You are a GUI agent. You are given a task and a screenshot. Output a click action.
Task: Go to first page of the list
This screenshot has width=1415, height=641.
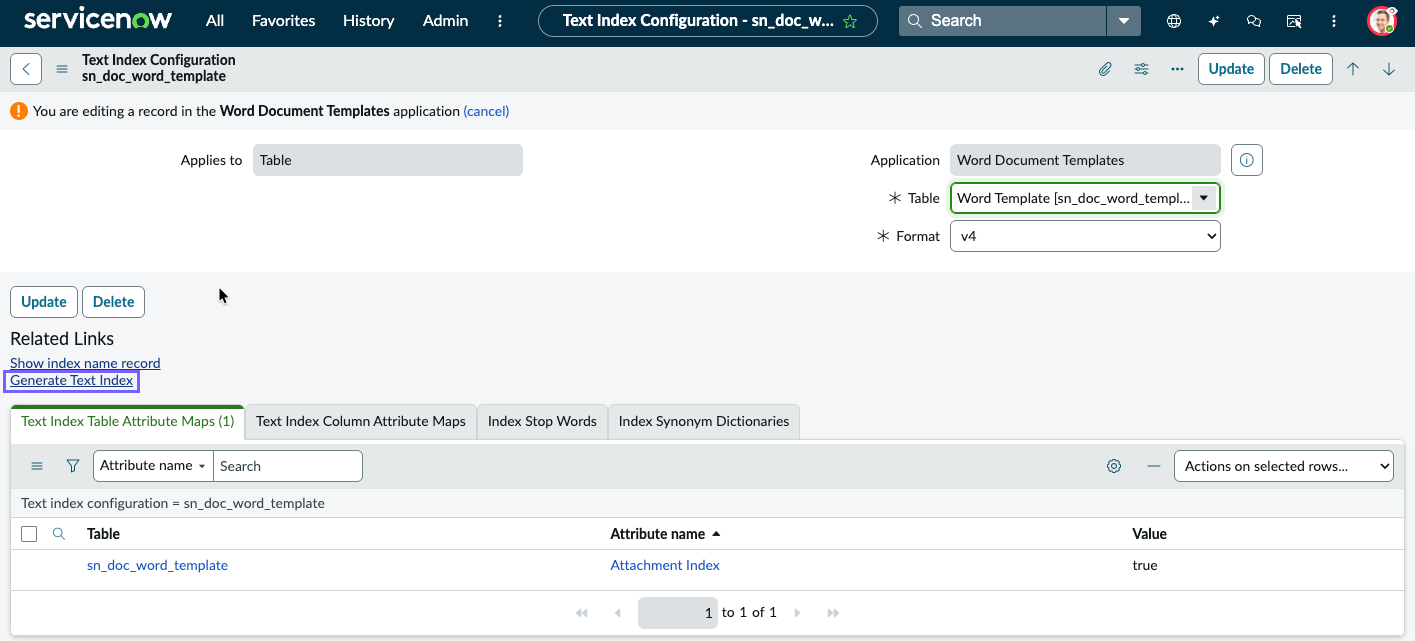pos(582,612)
